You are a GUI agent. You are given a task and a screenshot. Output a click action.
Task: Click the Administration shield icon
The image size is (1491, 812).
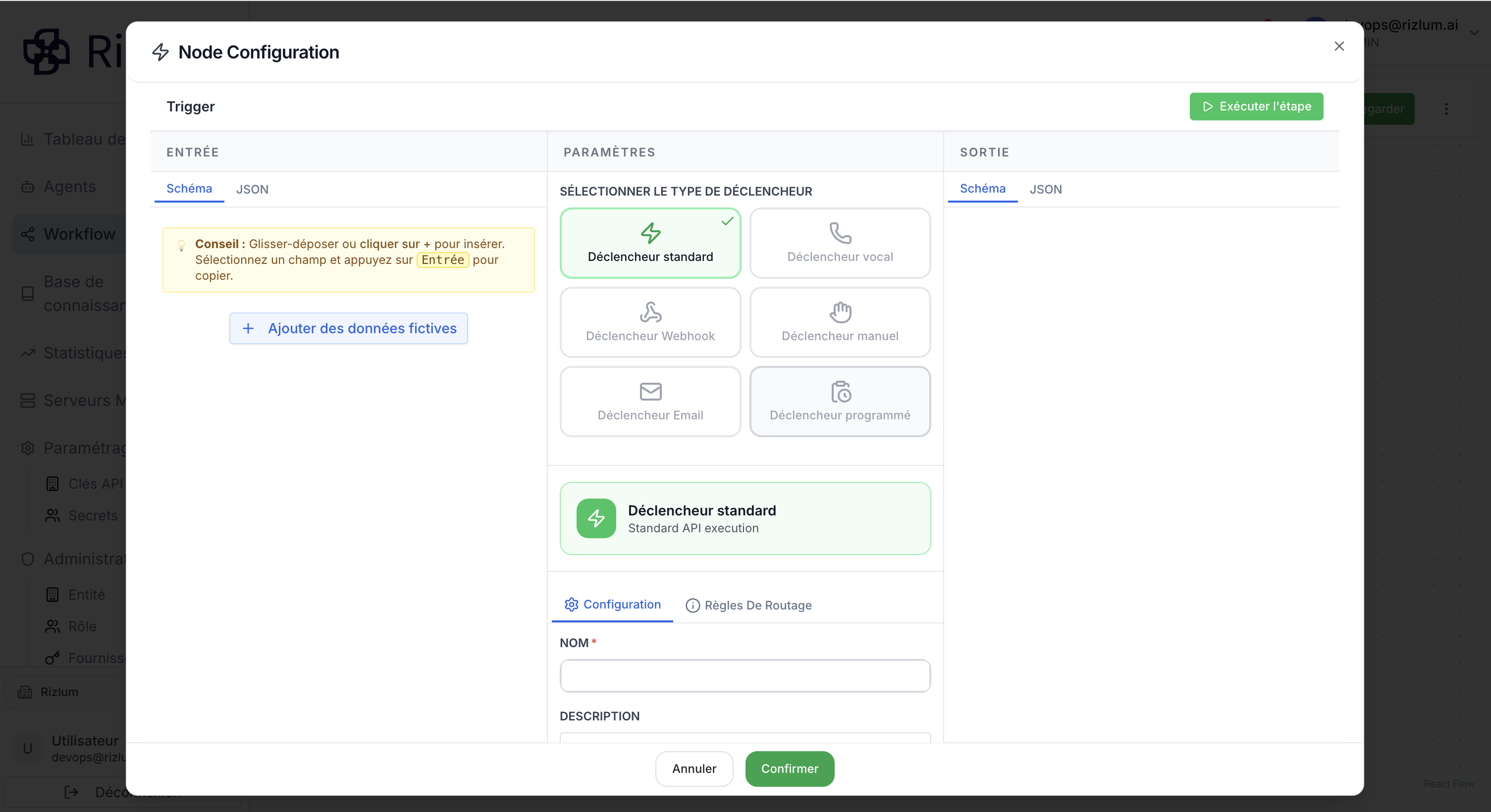click(27, 558)
